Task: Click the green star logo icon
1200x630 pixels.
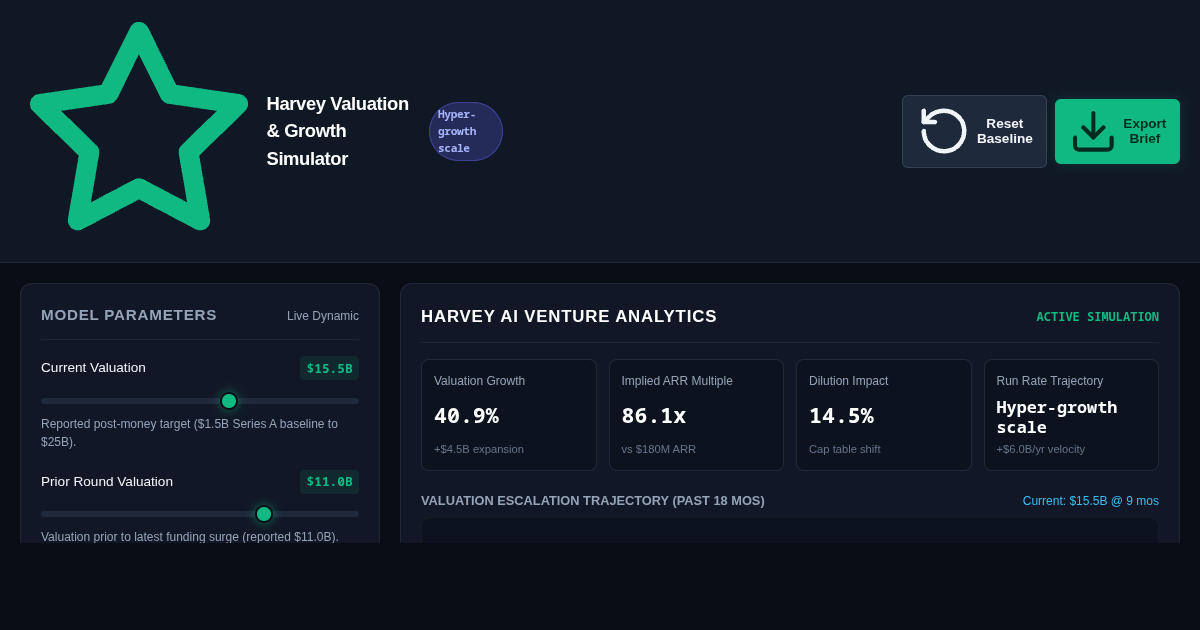Action: (x=139, y=127)
